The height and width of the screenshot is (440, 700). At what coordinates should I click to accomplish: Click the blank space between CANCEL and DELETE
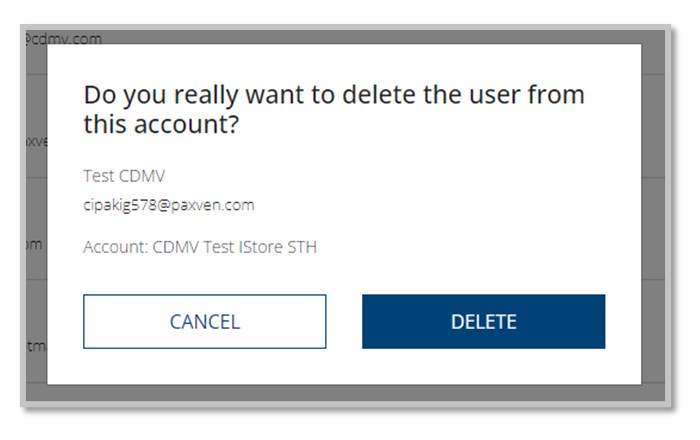[x=344, y=322]
